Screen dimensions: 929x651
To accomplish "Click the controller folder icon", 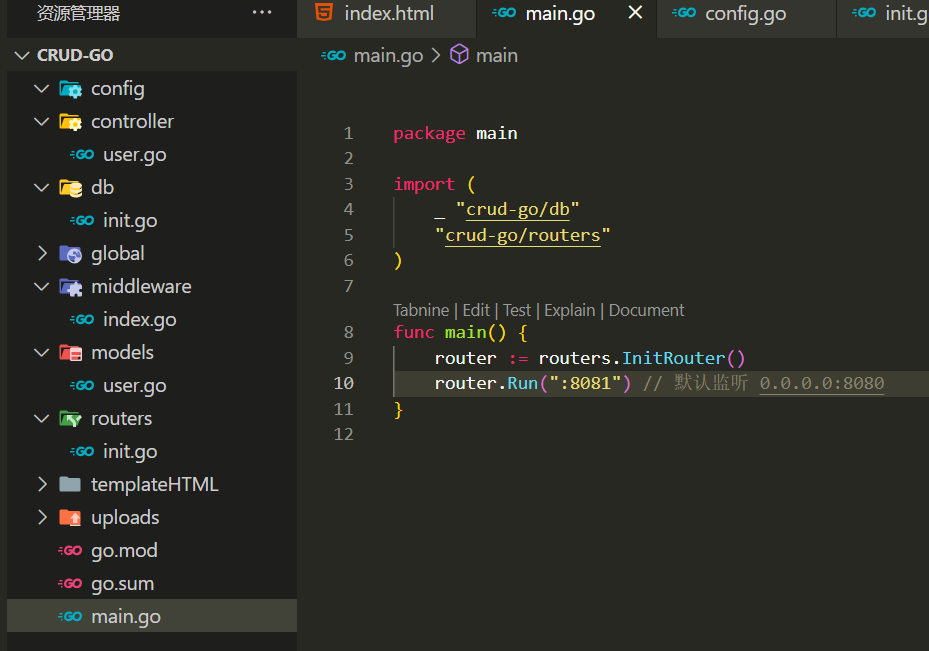I will [71, 122].
